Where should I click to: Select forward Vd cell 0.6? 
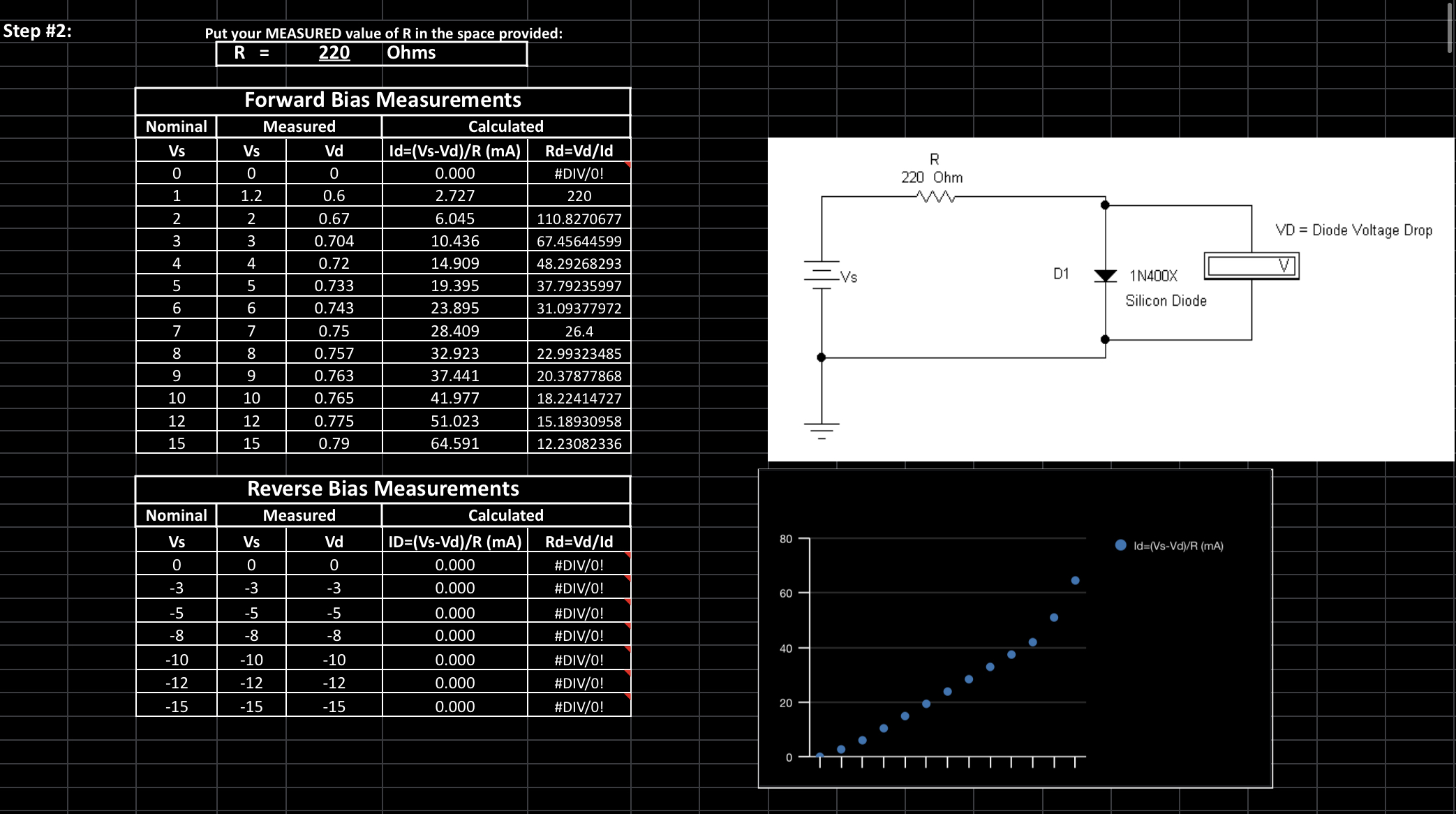tap(334, 196)
